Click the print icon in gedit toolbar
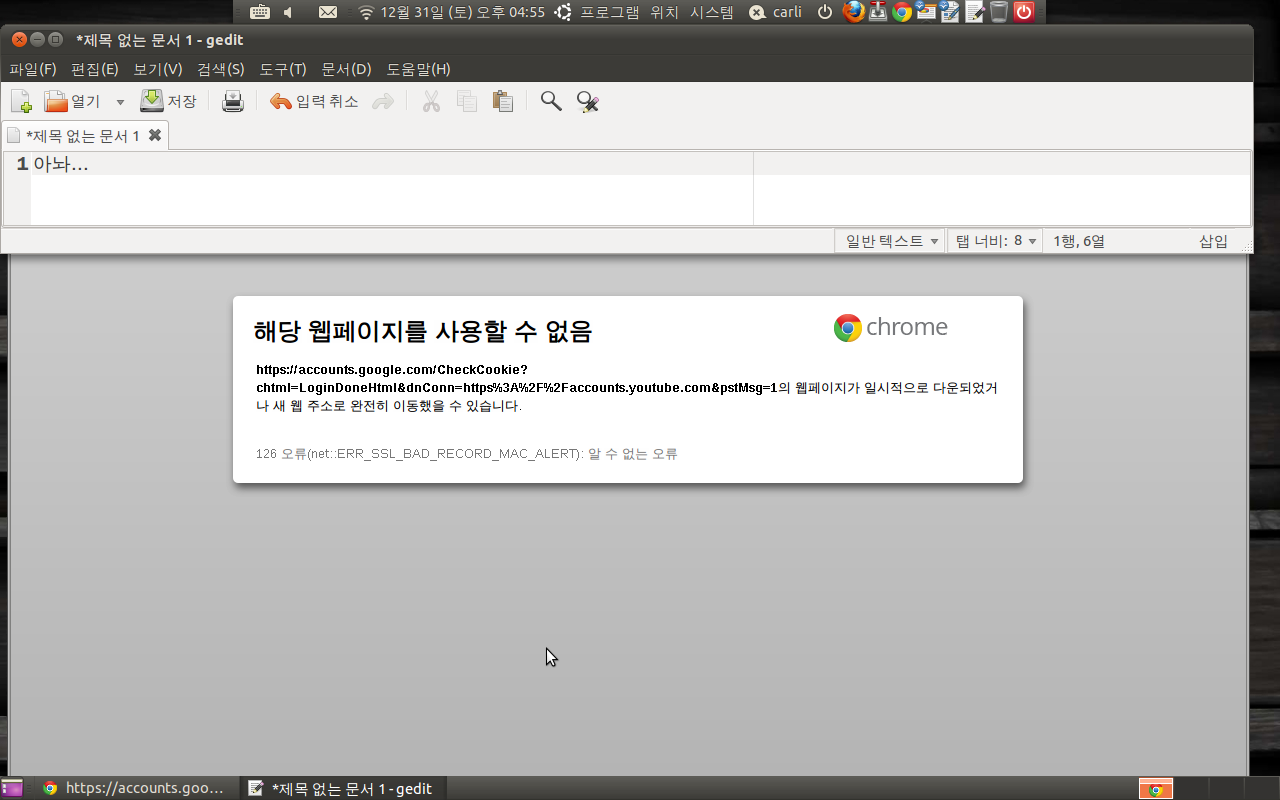1280x800 pixels. [x=233, y=101]
